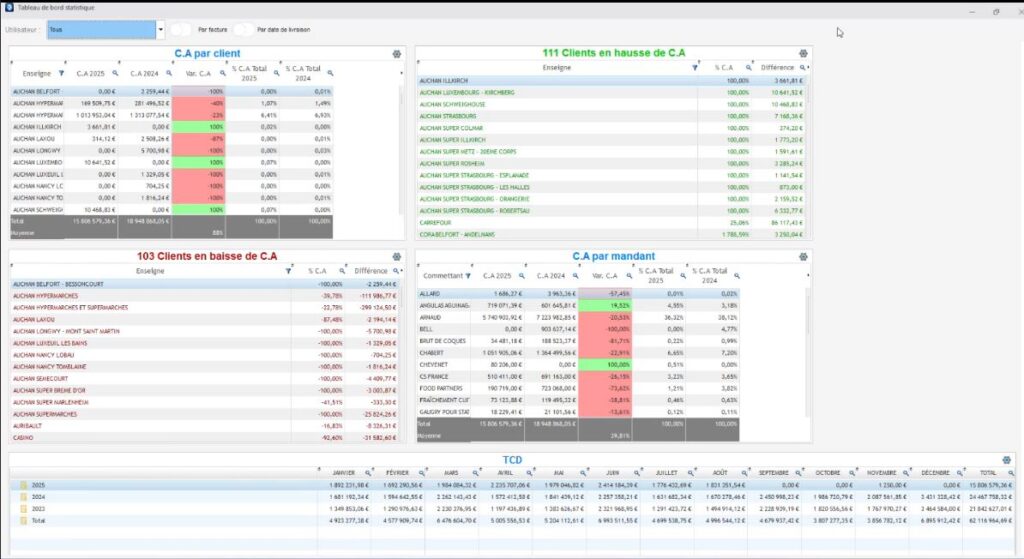The image size is (1024, 559).
Task: Click the Utilisateur field showing Tous
Action: (x=102, y=29)
